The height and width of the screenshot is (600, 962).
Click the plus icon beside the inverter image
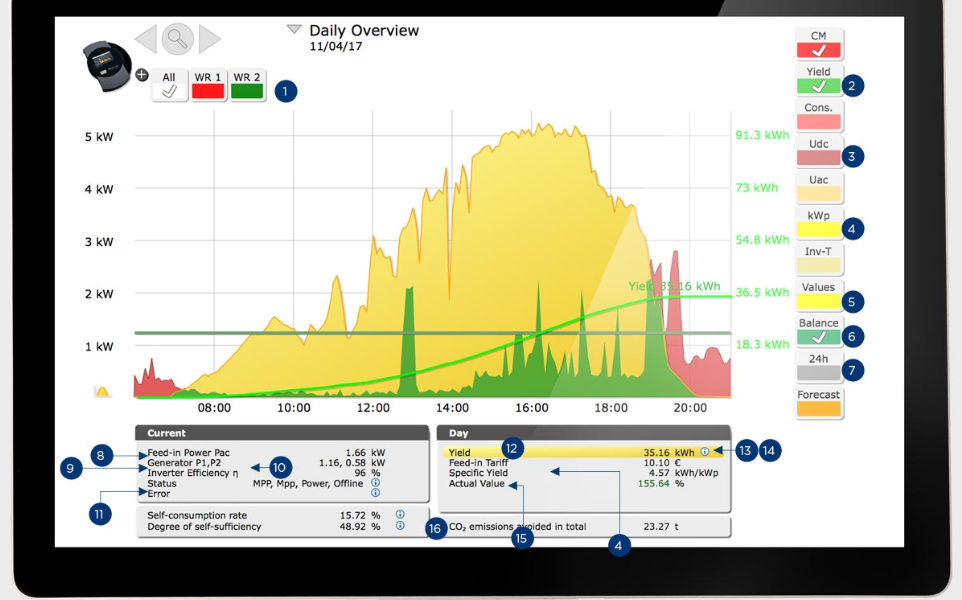(x=141, y=74)
